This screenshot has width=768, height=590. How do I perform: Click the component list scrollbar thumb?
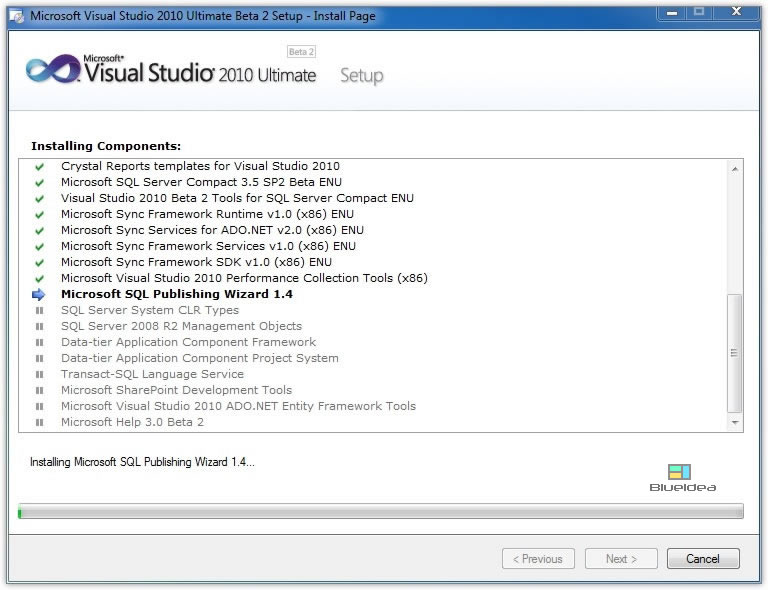pyautogui.click(x=734, y=353)
